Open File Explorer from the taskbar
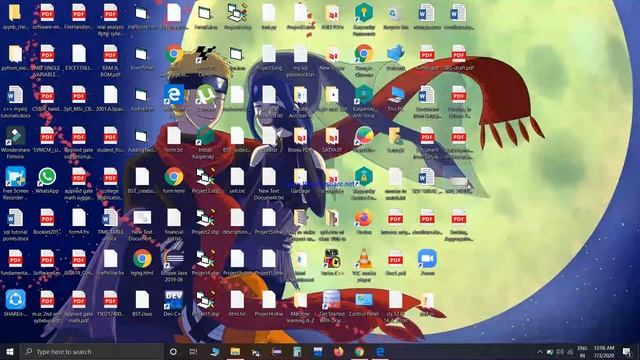Viewport: 640px width, 360px height. (x=235, y=351)
